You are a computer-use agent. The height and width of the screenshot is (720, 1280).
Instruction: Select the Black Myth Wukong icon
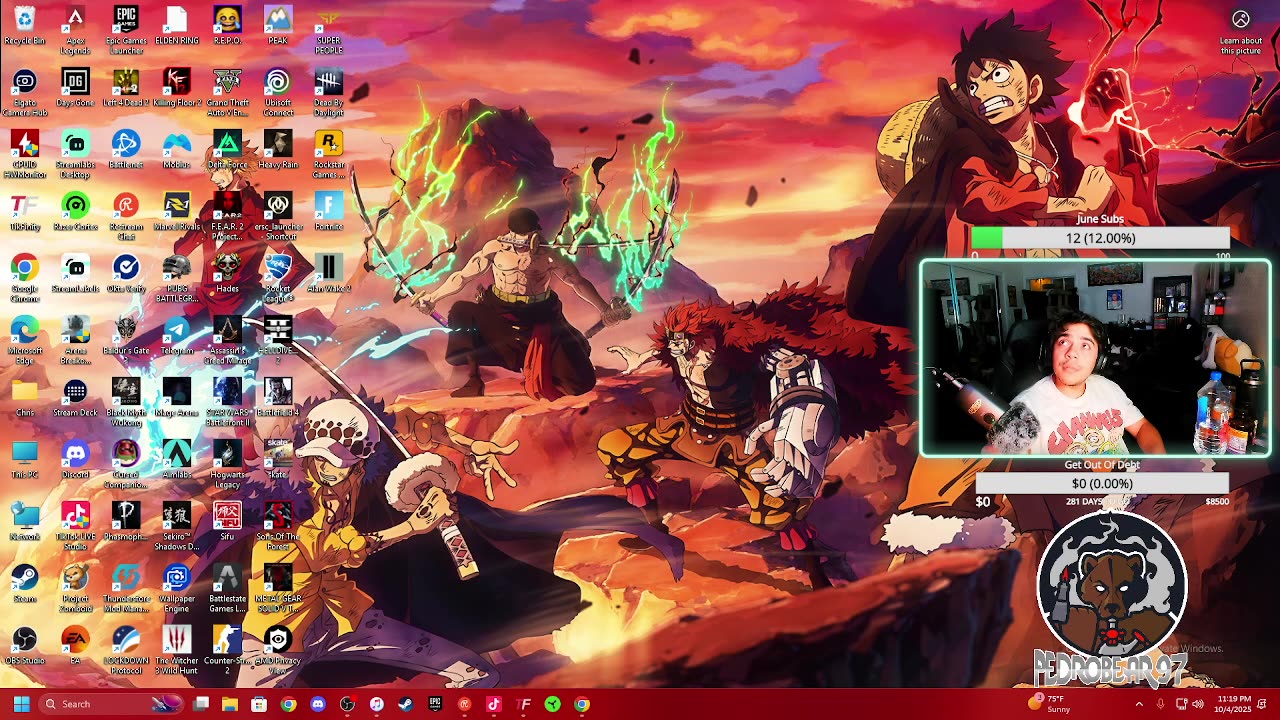126,402
